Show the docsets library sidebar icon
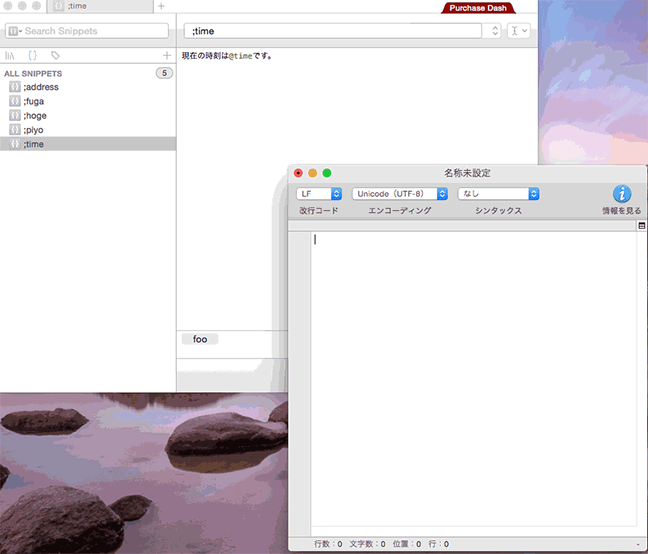This screenshot has width=648, height=554. pyautogui.click(x=11, y=55)
